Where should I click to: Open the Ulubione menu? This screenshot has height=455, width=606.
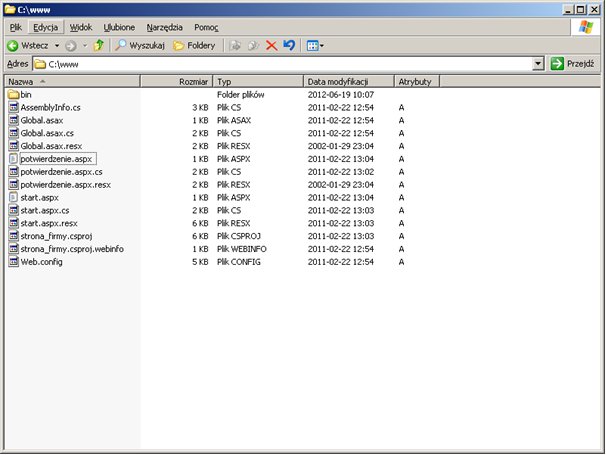click(x=119, y=27)
